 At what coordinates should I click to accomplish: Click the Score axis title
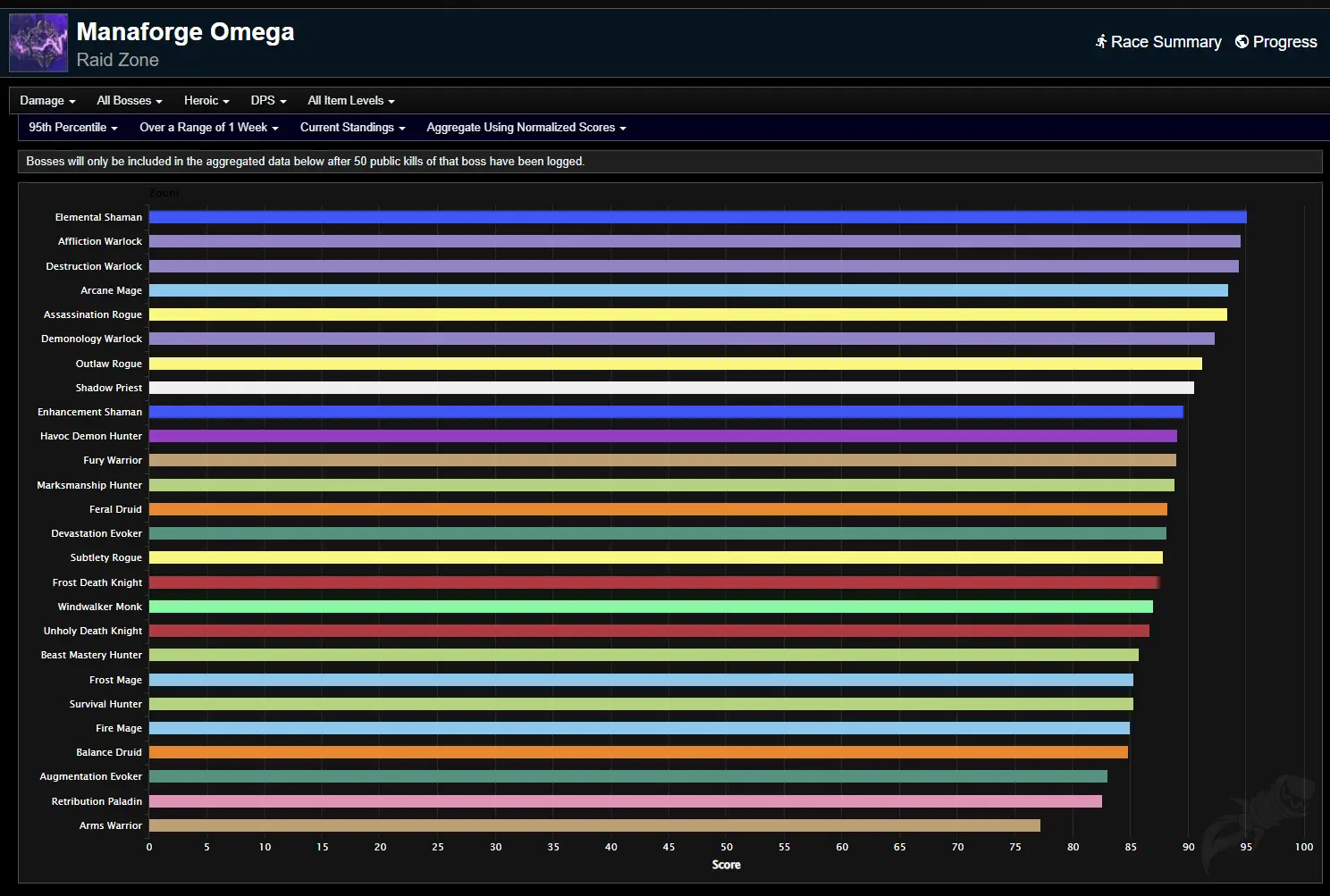click(726, 865)
